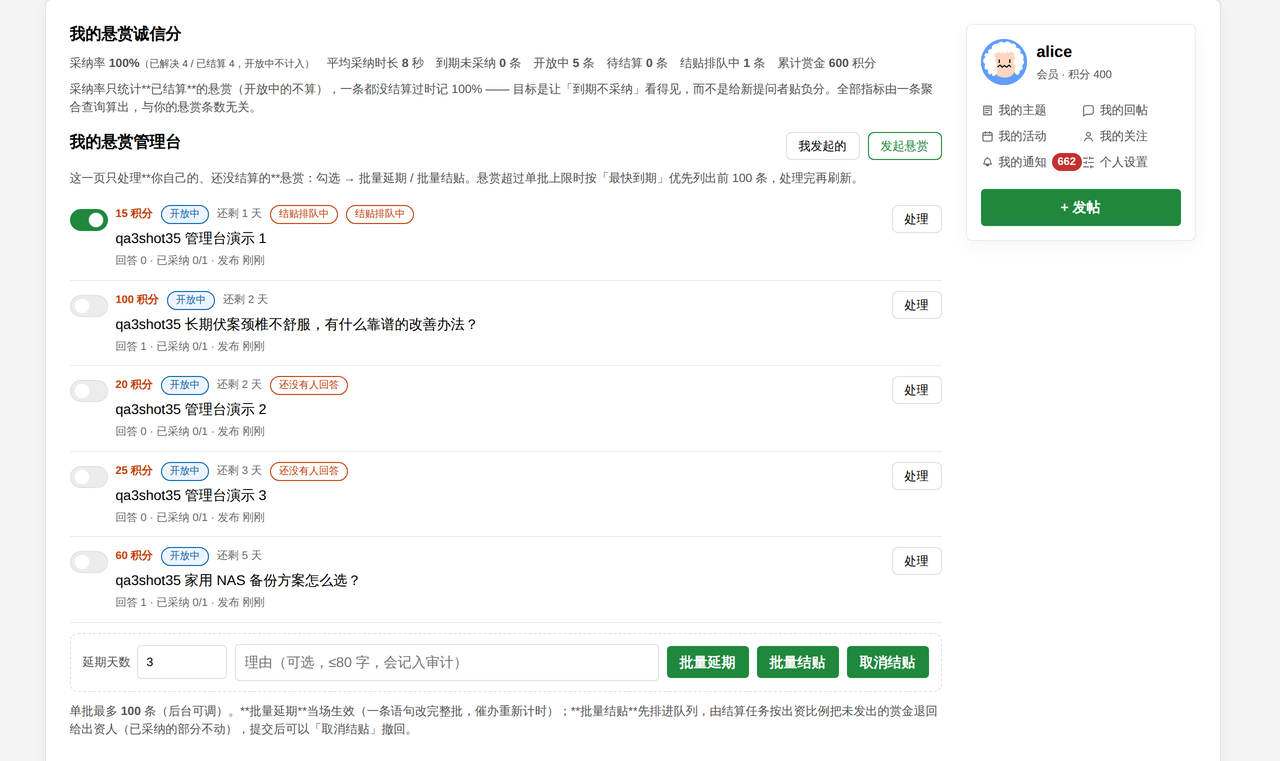1280x761 pixels.
Task: Click alice's avatar image
Action: (x=1004, y=62)
